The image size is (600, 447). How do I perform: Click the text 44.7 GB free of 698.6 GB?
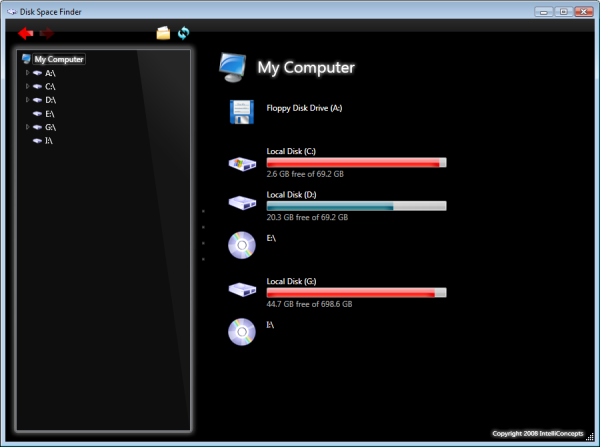(x=309, y=304)
